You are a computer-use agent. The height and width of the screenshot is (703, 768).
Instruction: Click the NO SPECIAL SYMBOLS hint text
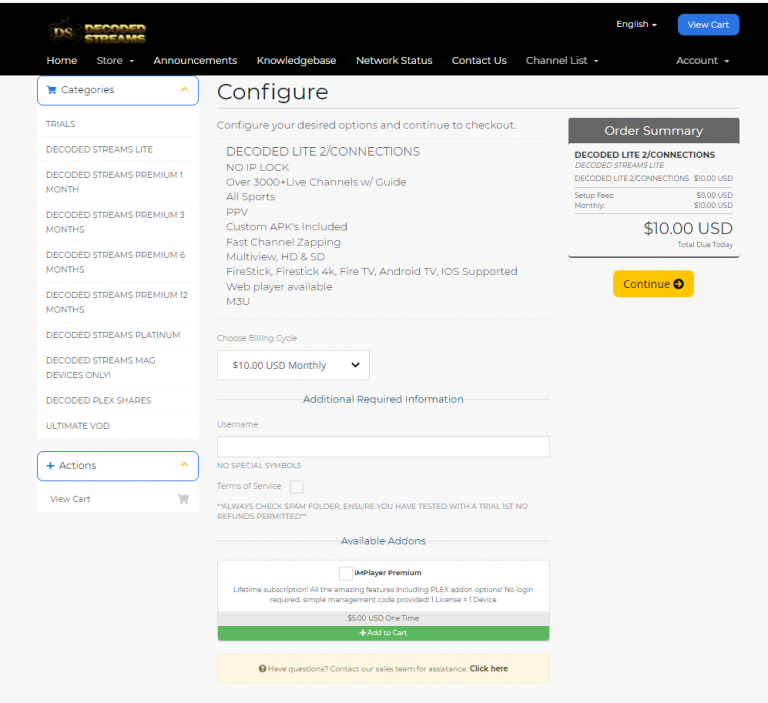pyautogui.click(x=259, y=465)
